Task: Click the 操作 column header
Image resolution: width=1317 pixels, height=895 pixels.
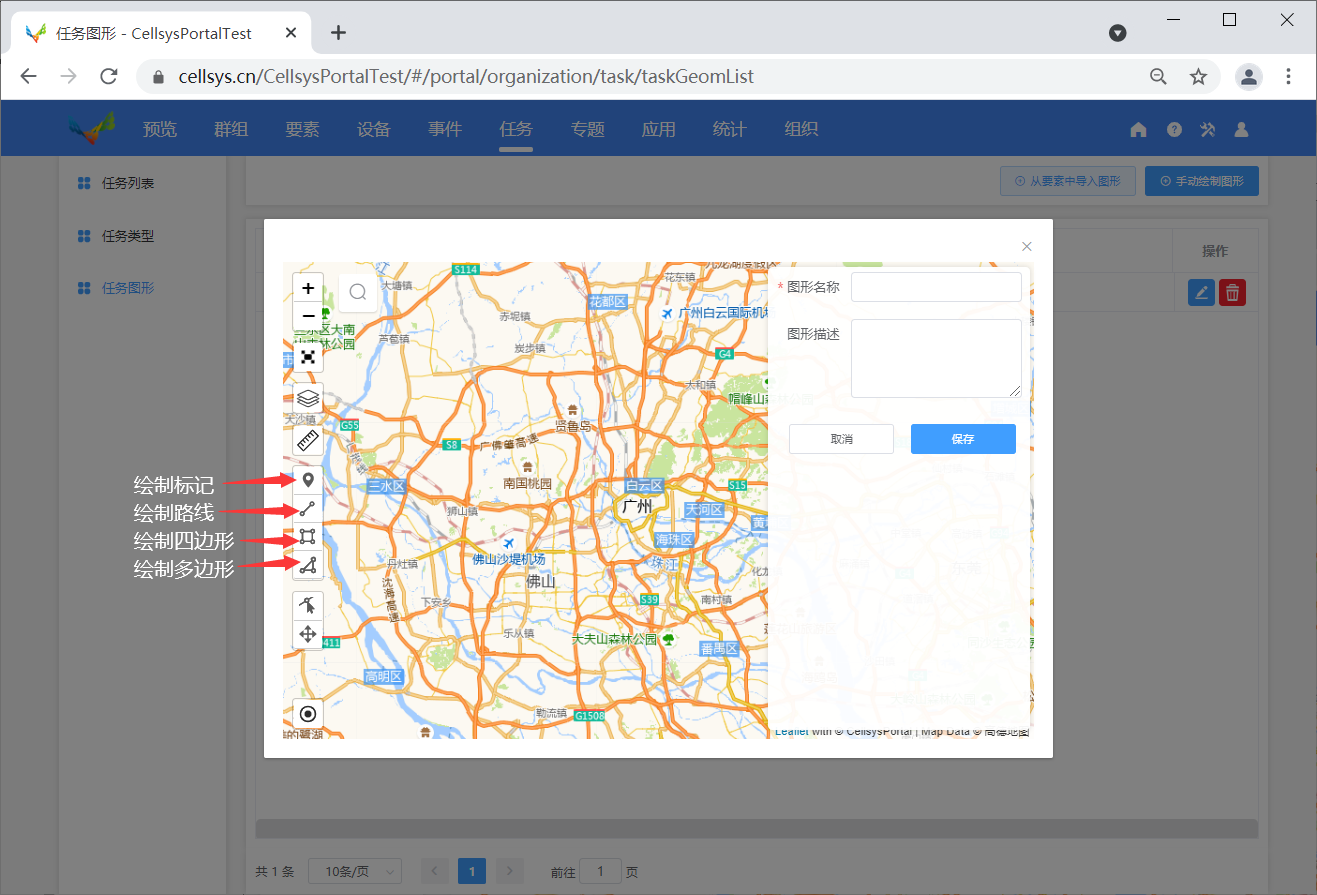Action: point(1215,251)
